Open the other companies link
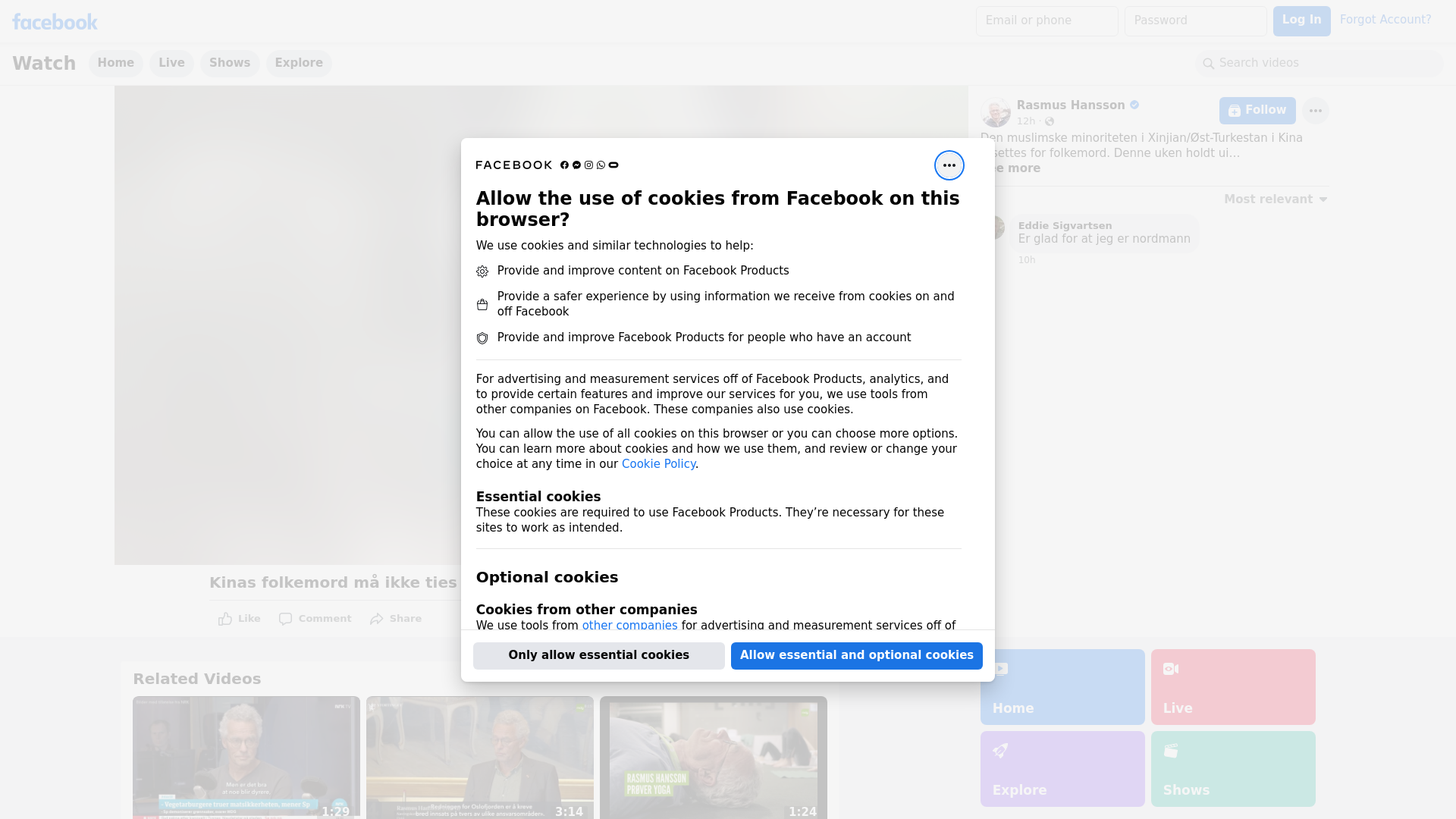This screenshot has height=819, width=1456. tap(629, 626)
